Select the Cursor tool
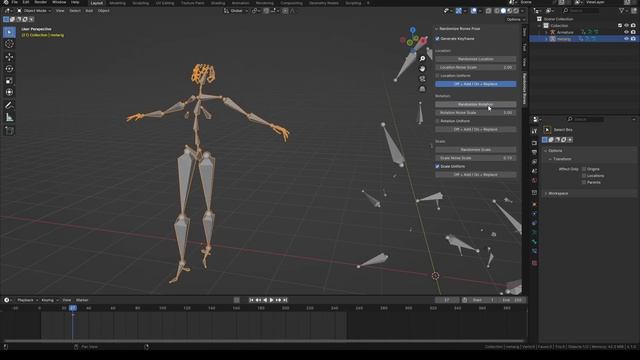Screen dimensions: 640x360 click(9, 44)
